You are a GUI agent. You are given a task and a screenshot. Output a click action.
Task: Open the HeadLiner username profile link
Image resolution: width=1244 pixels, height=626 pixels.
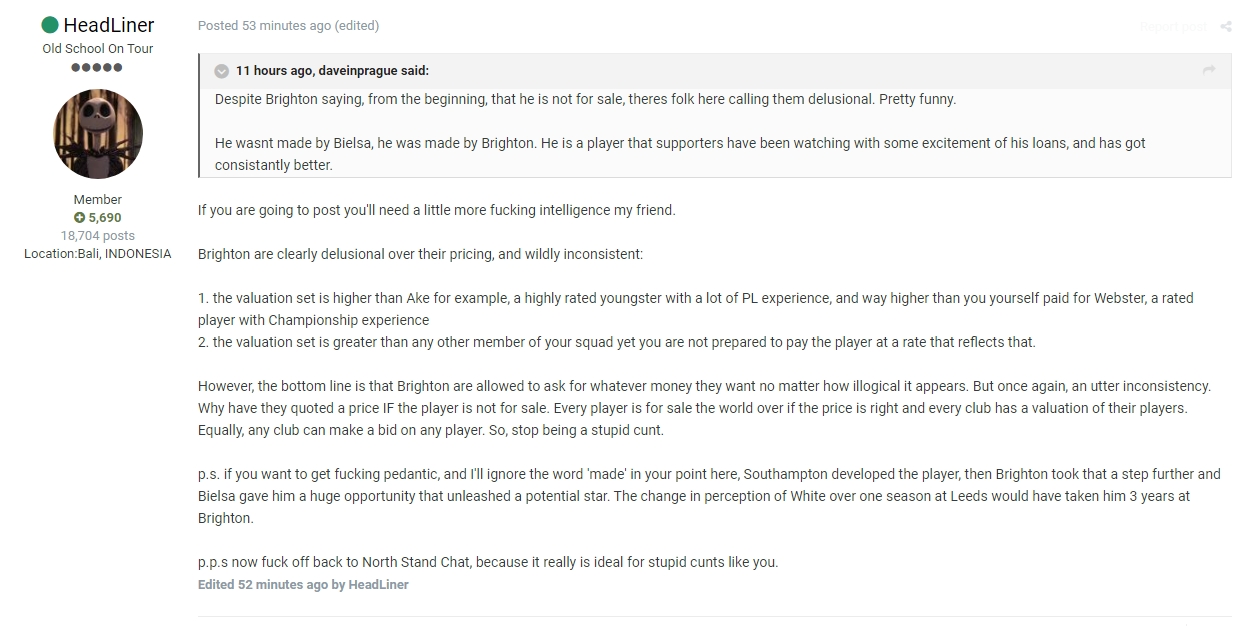click(109, 25)
